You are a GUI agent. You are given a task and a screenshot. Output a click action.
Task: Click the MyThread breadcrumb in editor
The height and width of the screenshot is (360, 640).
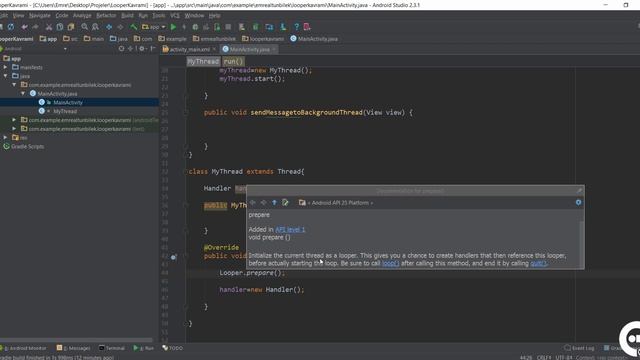point(203,61)
